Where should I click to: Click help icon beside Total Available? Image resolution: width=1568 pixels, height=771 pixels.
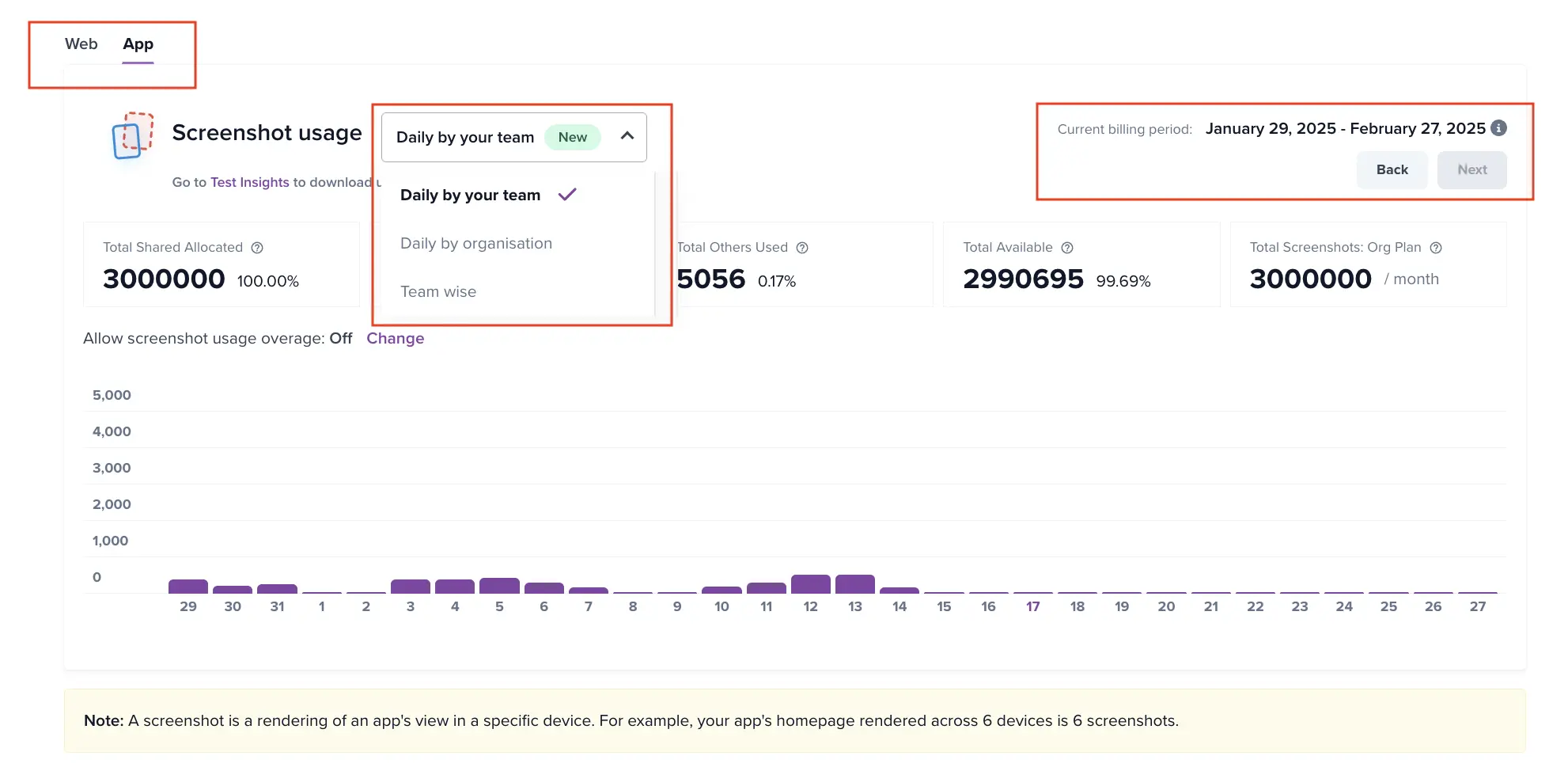point(1067,248)
